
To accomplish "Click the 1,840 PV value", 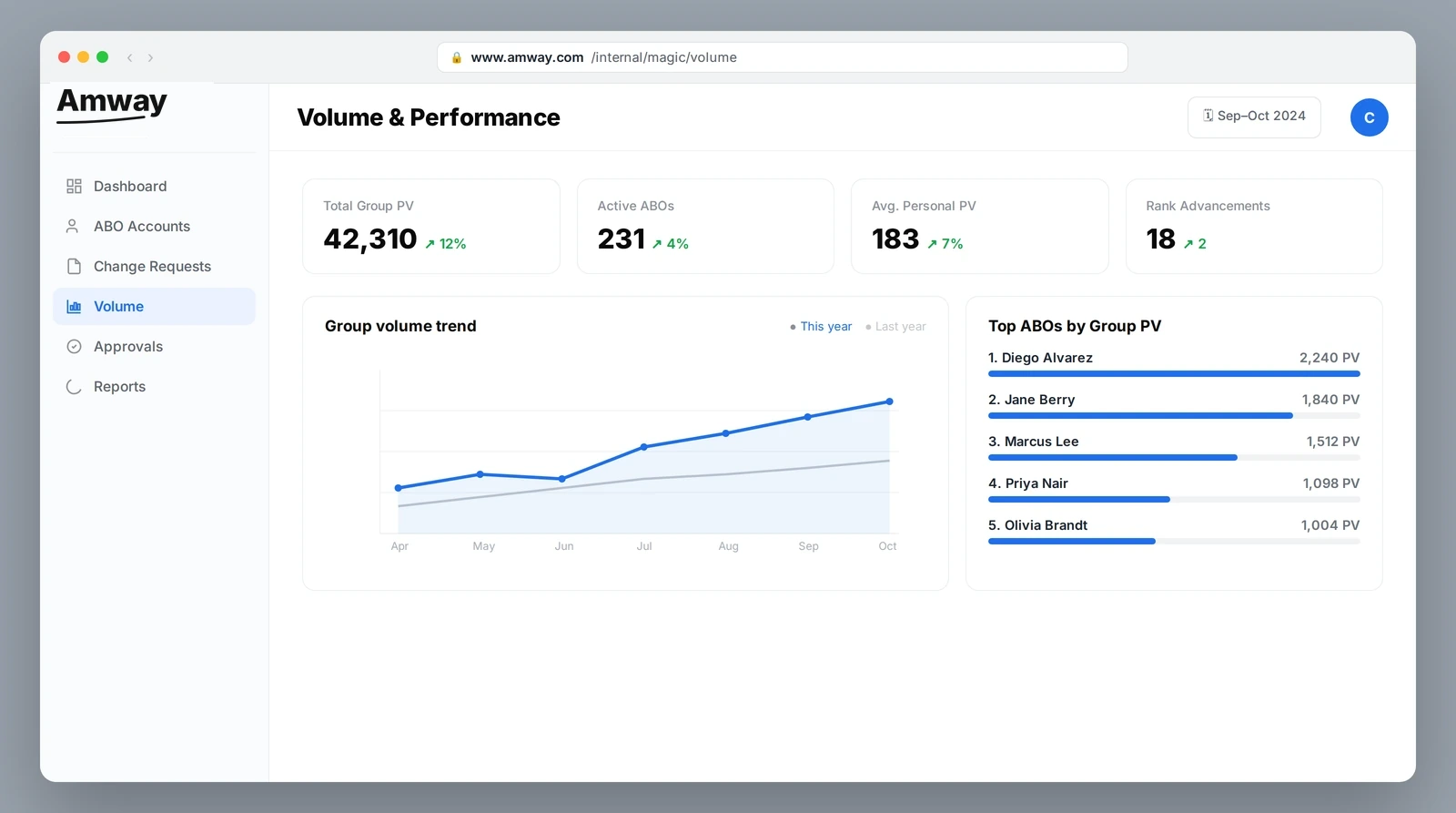I will point(1330,400).
